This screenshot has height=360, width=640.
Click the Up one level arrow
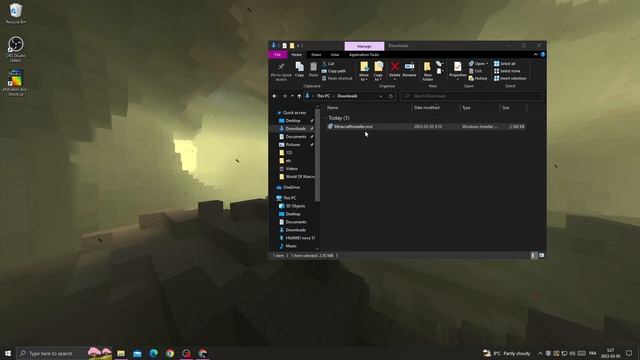(x=299, y=96)
